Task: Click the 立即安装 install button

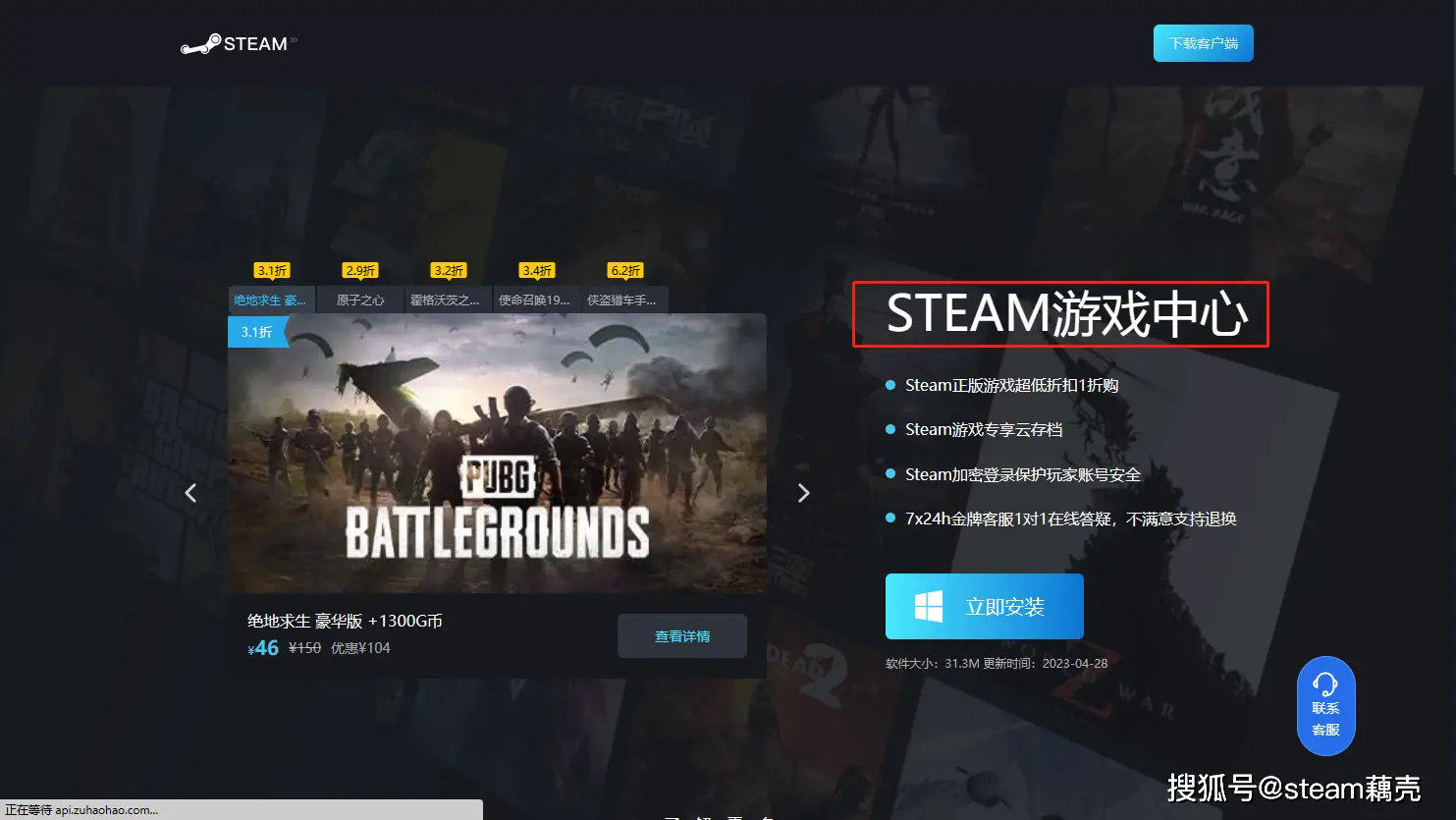Action: [x=985, y=607]
